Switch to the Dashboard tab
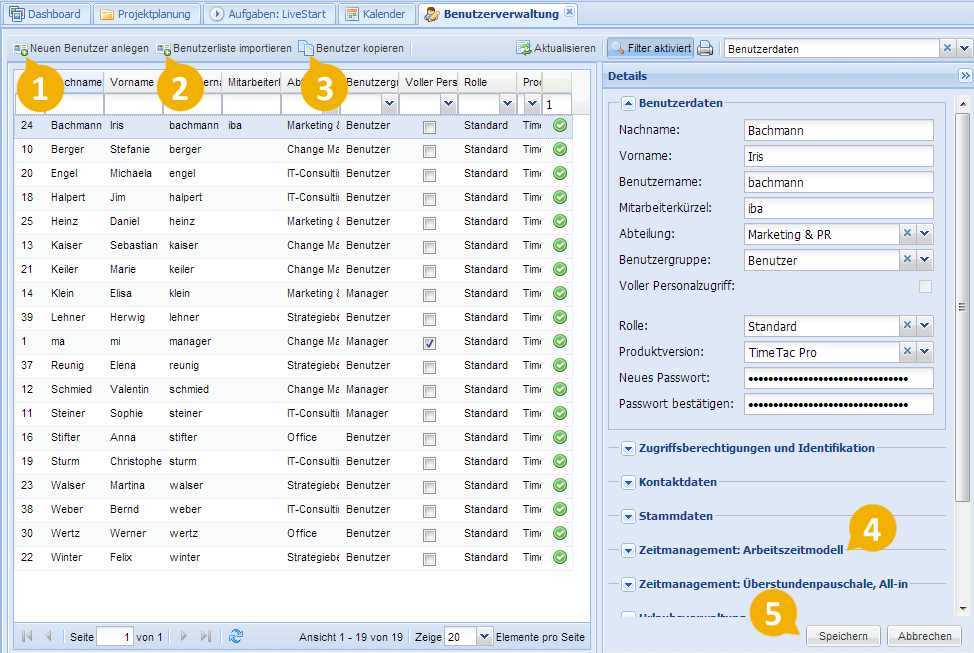This screenshot has width=974, height=653. [x=46, y=14]
